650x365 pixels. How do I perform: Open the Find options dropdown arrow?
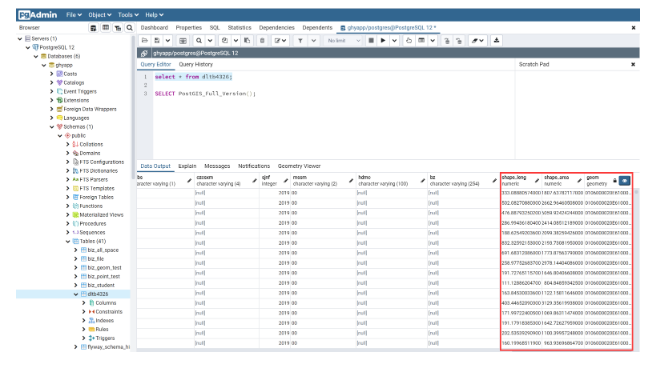(210, 41)
